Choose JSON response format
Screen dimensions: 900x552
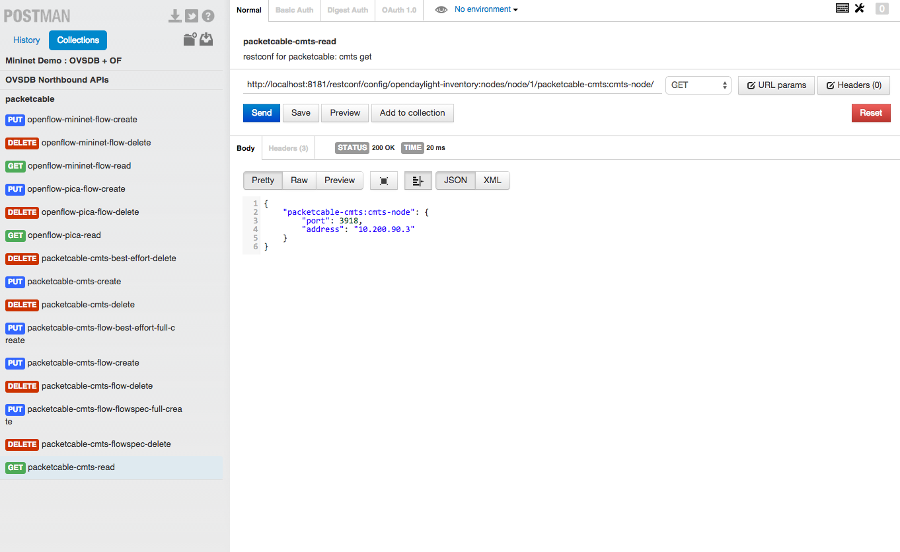(x=455, y=180)
